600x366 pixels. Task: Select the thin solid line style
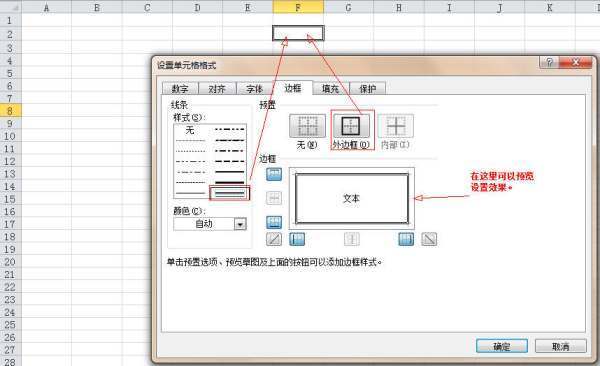click(x=190, y=193)
